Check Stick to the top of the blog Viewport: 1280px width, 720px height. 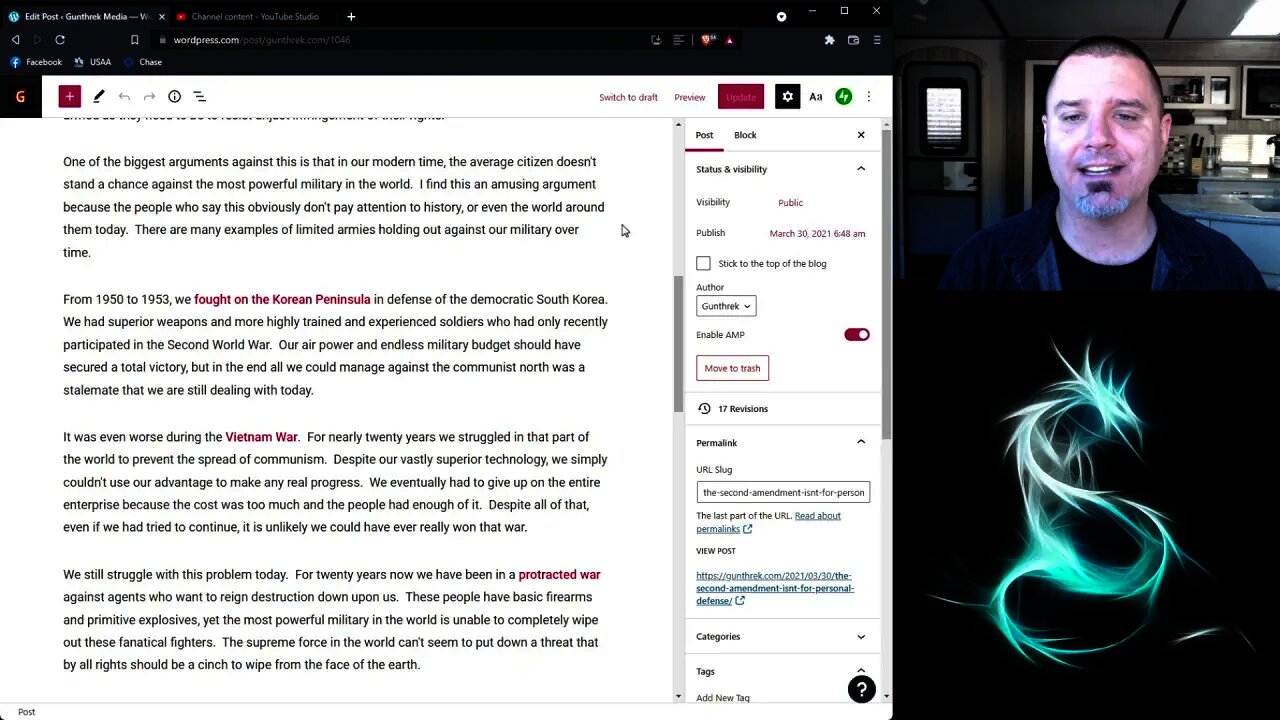point(703,263)
